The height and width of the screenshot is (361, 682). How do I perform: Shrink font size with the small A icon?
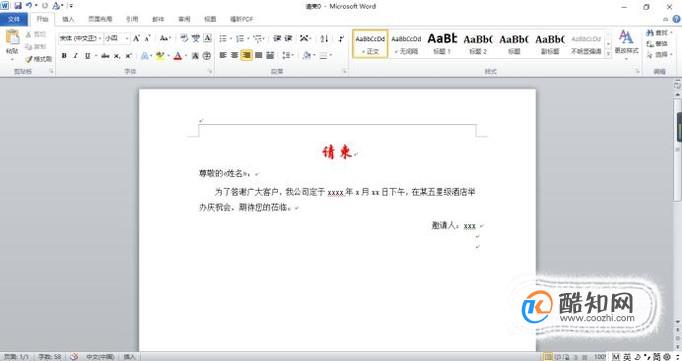pyautogui.click(x=147, y=38)
